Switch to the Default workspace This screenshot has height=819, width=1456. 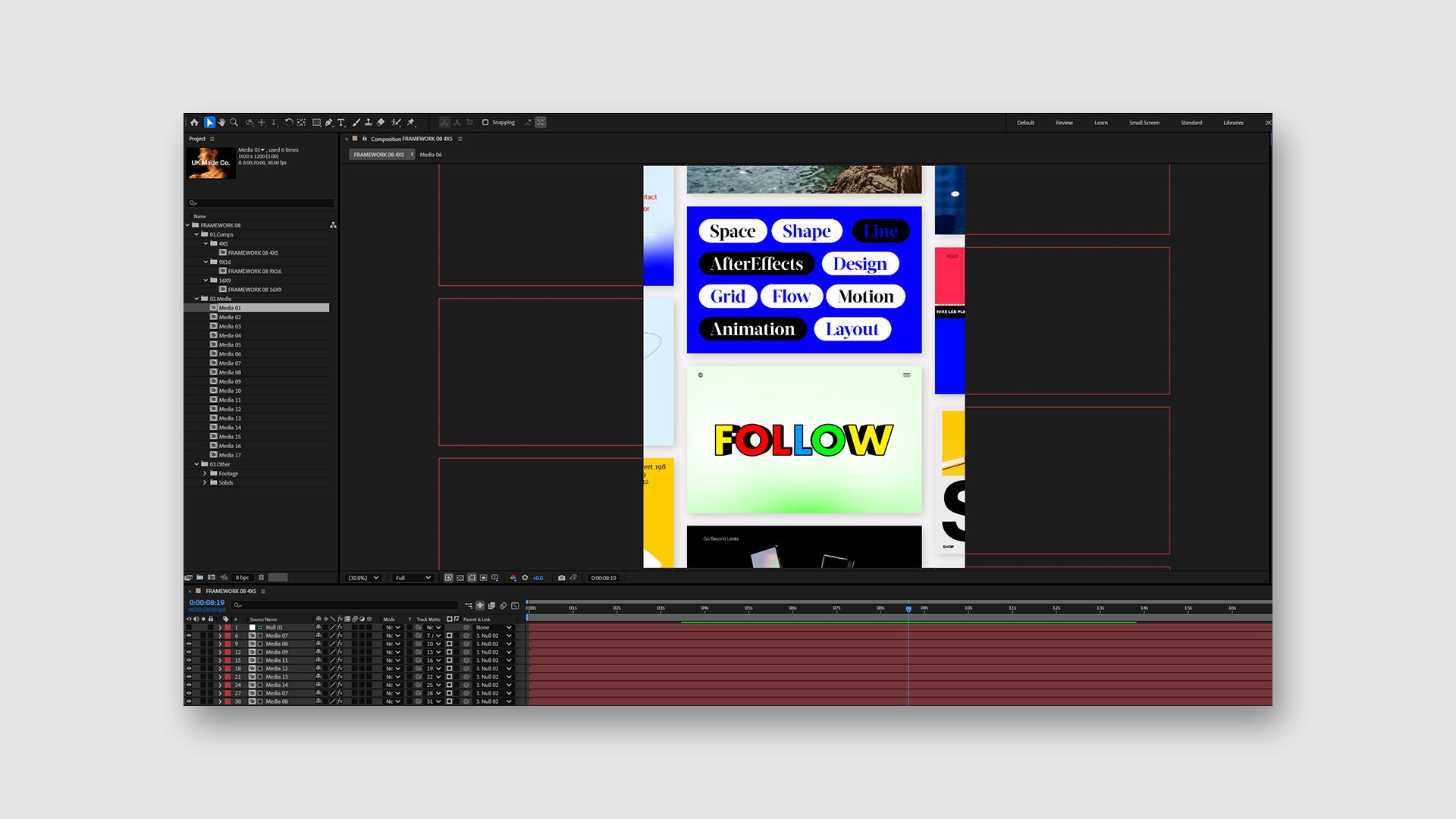(1025, 123)
